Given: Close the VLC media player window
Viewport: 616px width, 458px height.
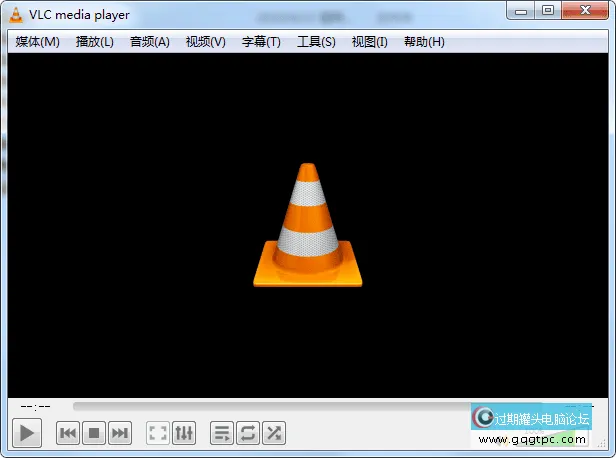Looking at the screenshot, I should (x=585, y=11).
